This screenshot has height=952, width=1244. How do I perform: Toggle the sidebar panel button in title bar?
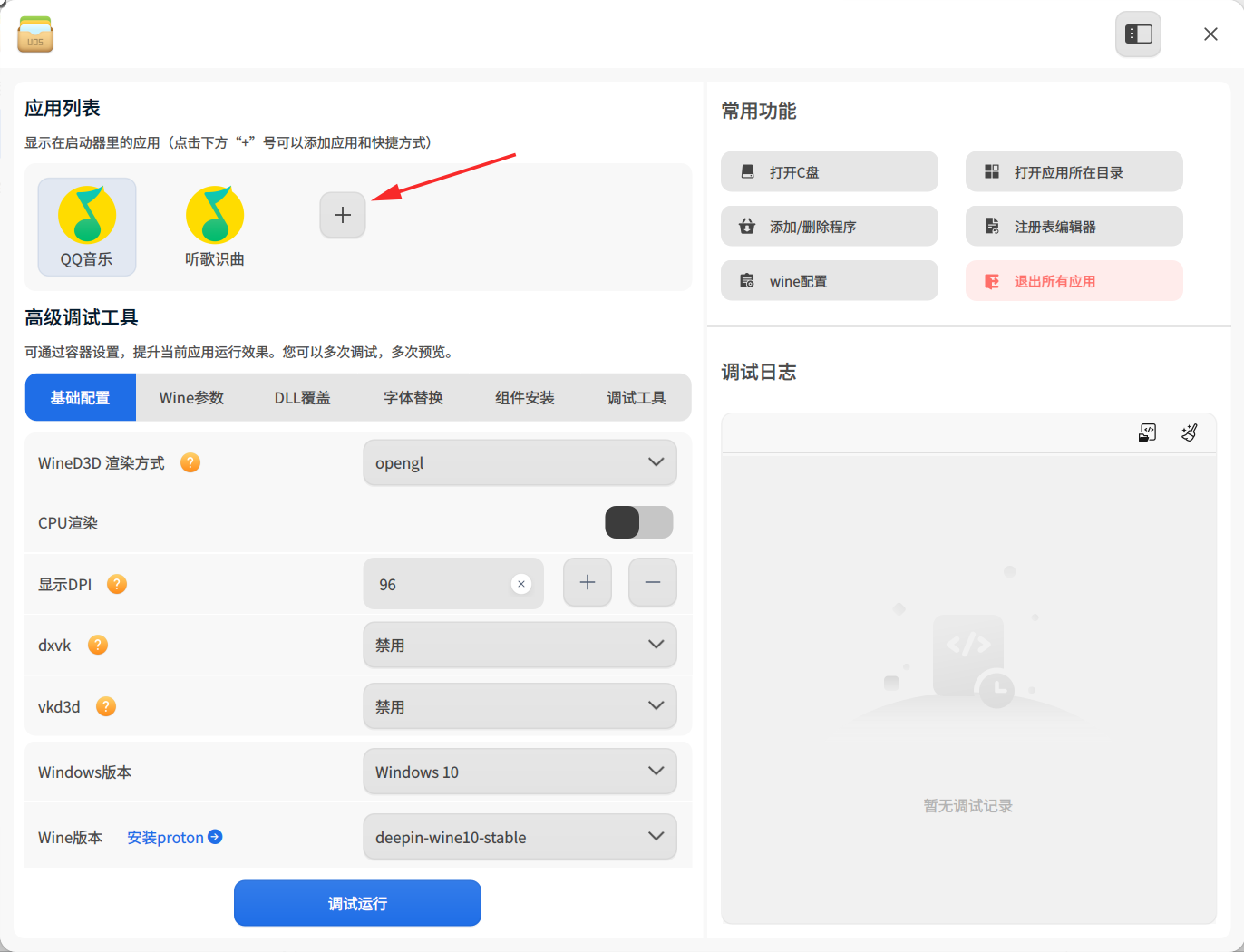tap(1138, 34)
